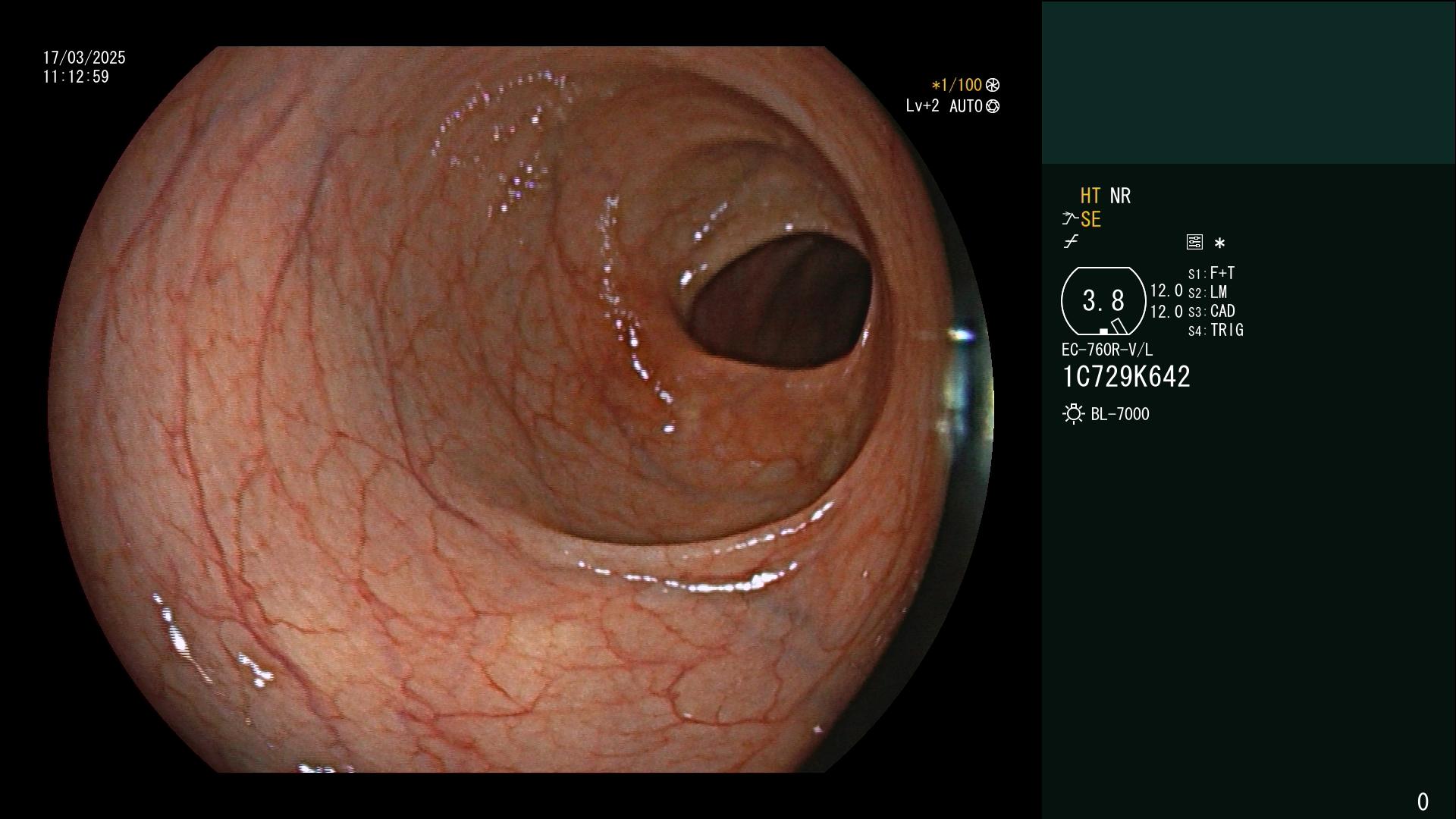Click the empty teal panel above HT NR
This screenshot has height=819, width=1456.
(1248, 83)
